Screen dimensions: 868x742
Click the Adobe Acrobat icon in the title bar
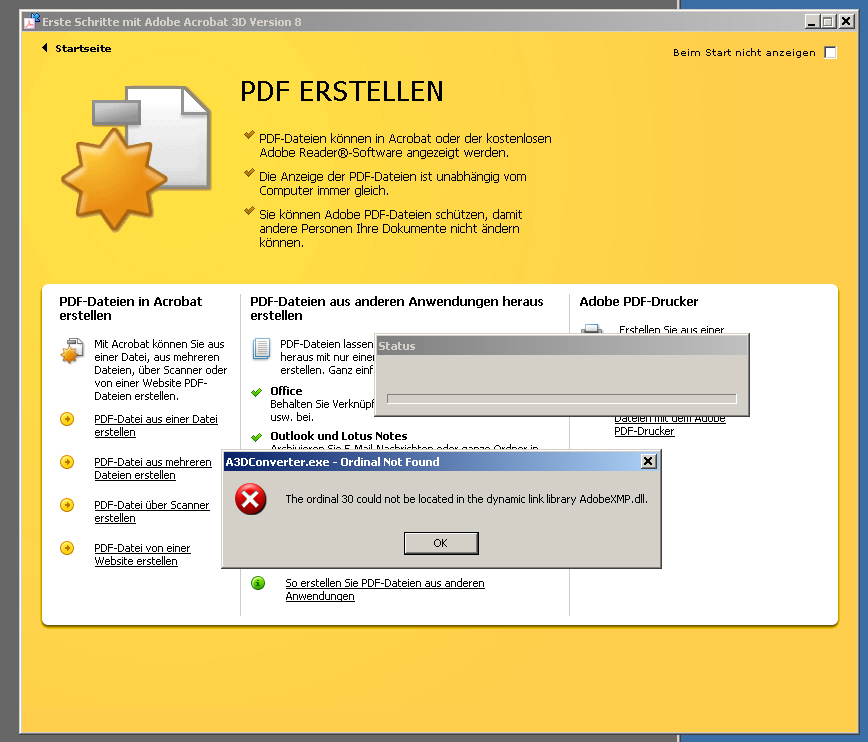32,22
